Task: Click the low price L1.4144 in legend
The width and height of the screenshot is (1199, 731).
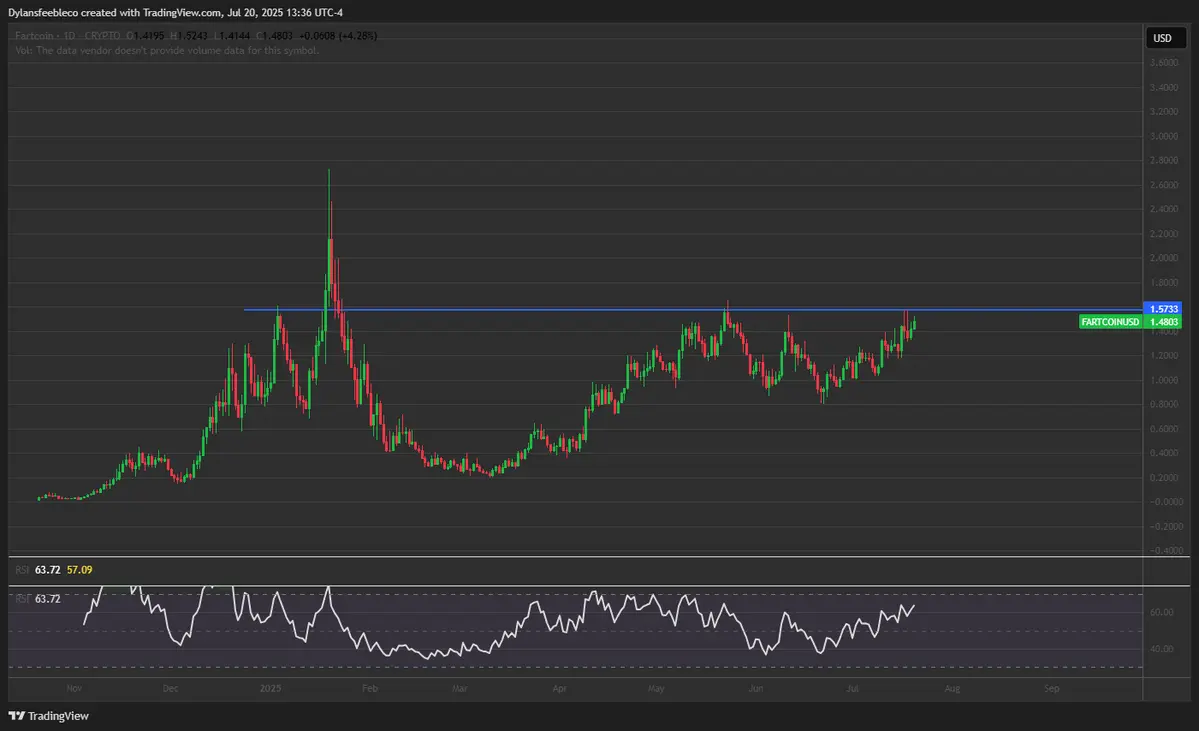Action: pyautogui.click(x=232, y=36)
